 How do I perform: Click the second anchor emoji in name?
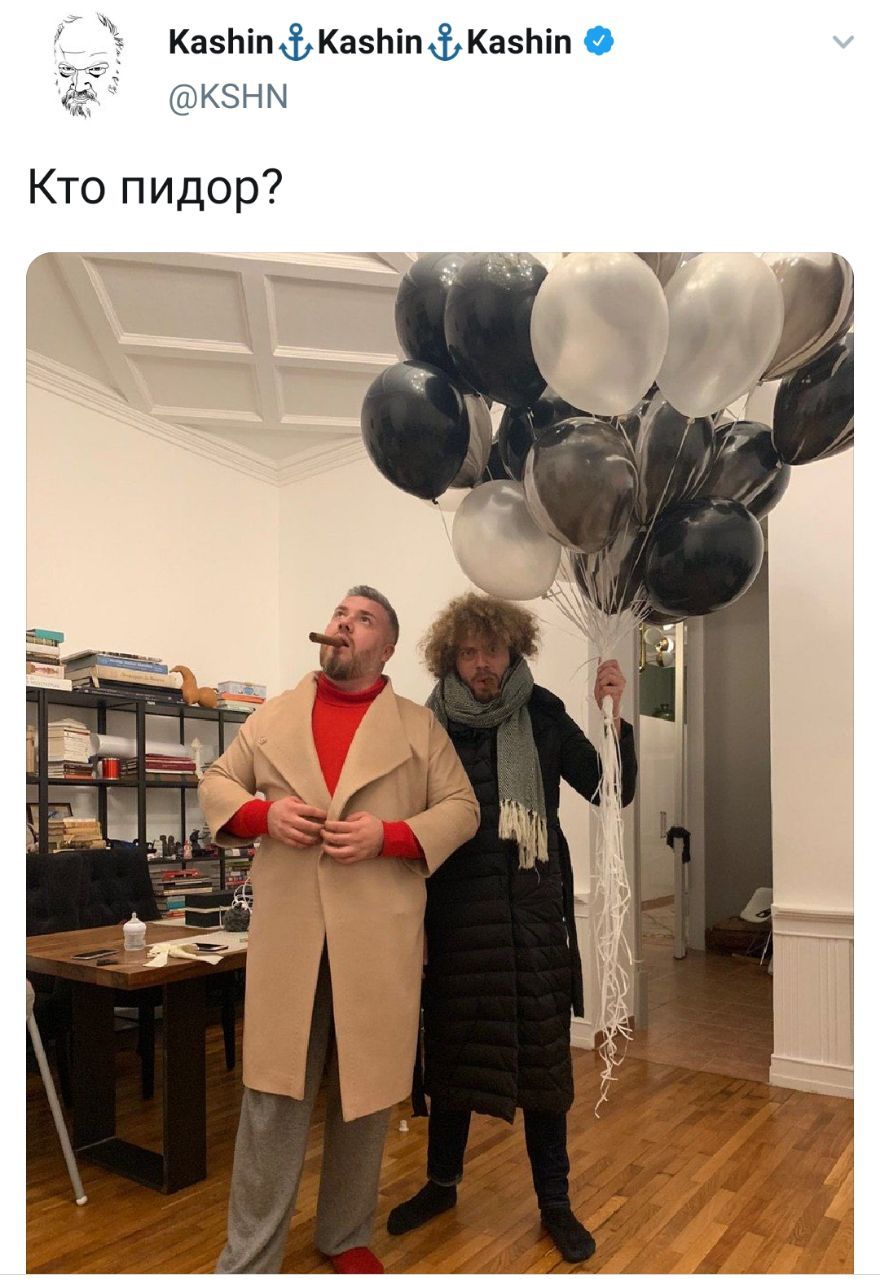click(x=446, y=43)
